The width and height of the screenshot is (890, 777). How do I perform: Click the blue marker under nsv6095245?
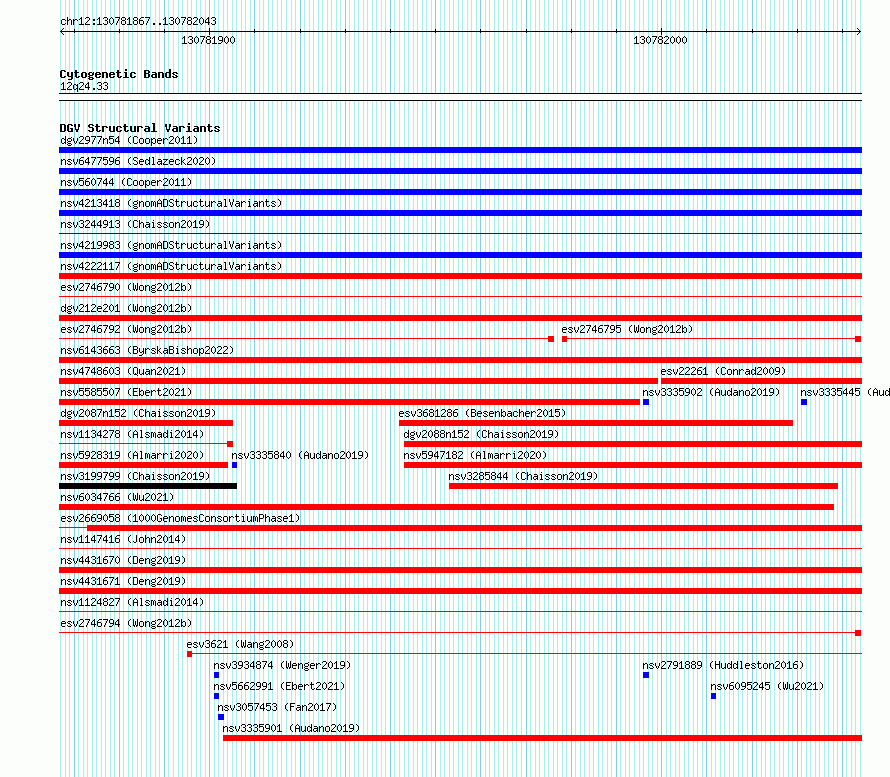pos(713,696)
